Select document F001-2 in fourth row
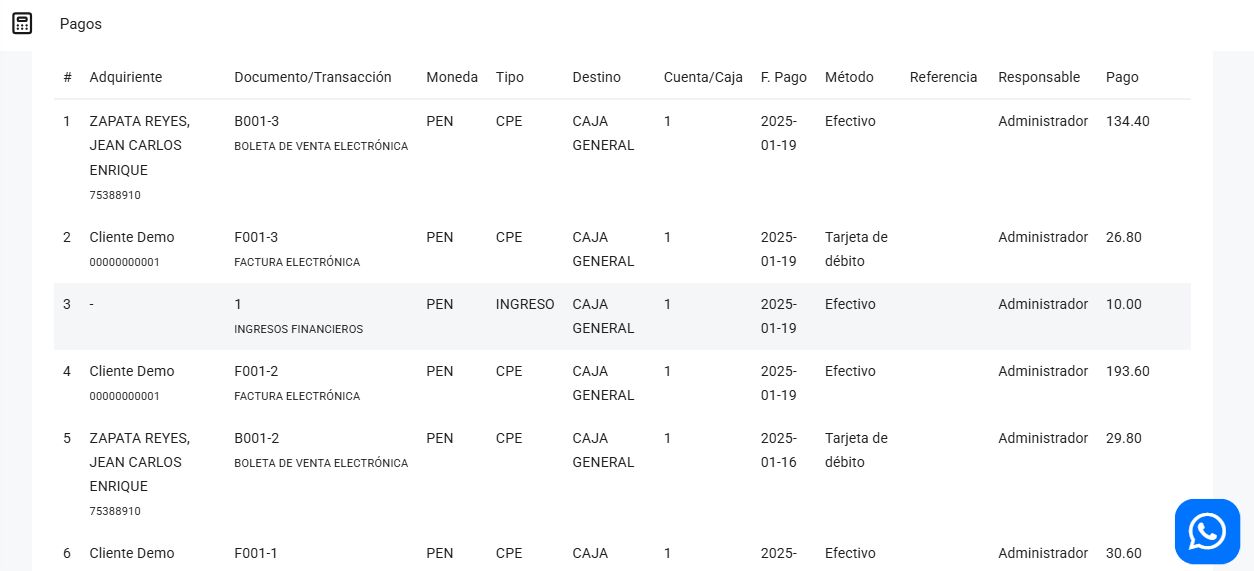This screenshot has width=1254, height=571. 256,371
